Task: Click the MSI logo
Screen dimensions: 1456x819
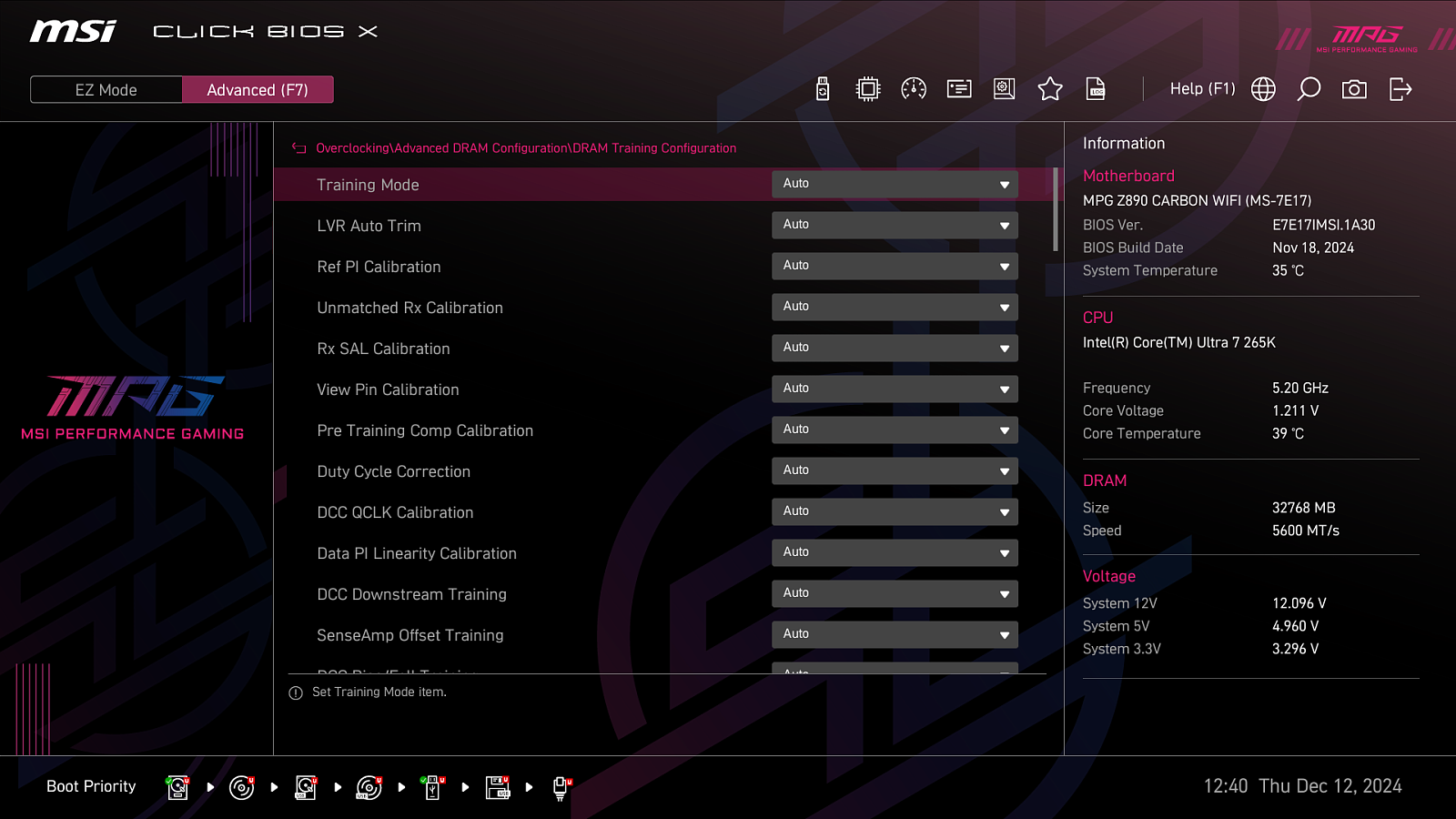Action: click(x=73, y=31)
